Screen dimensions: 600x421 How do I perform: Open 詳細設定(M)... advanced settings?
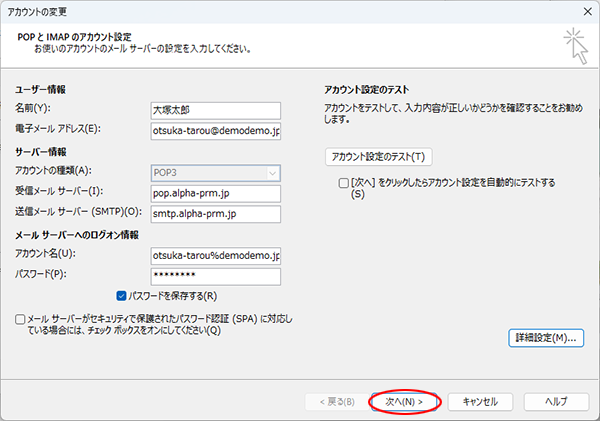[x=546, y=338]
